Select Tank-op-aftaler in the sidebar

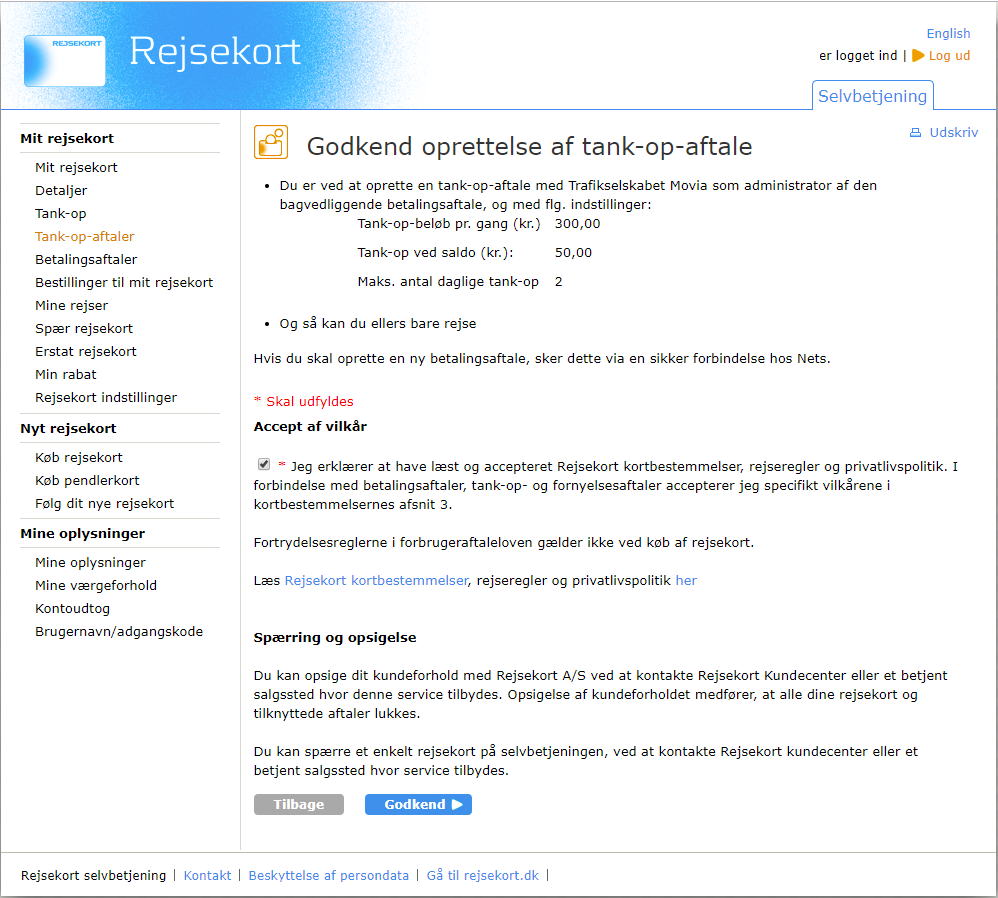84,237
